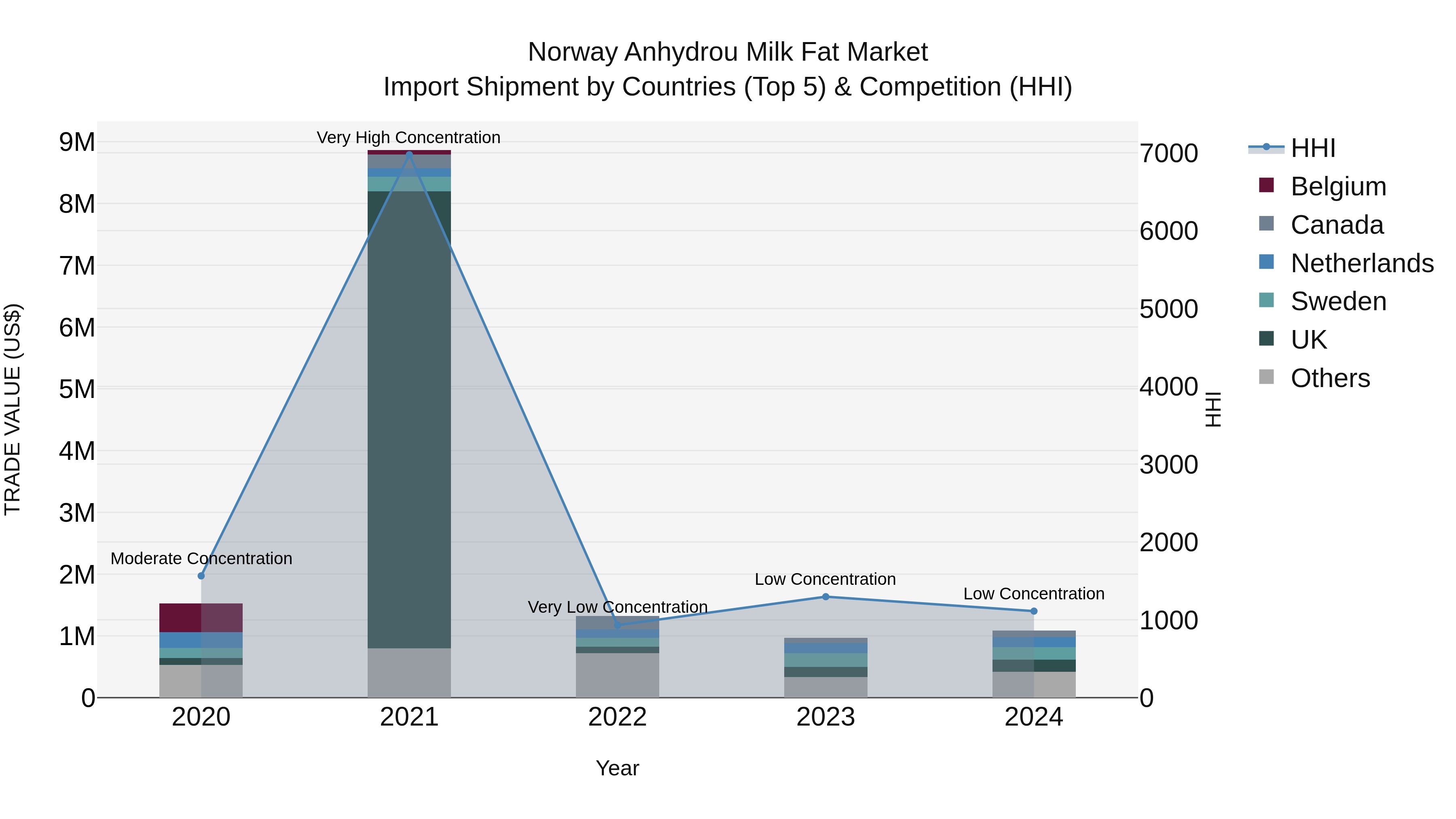Click the Netherlands blue legend swatch
The width and height of the screenshot is (1456, 819).
(x=1267, y=262)
